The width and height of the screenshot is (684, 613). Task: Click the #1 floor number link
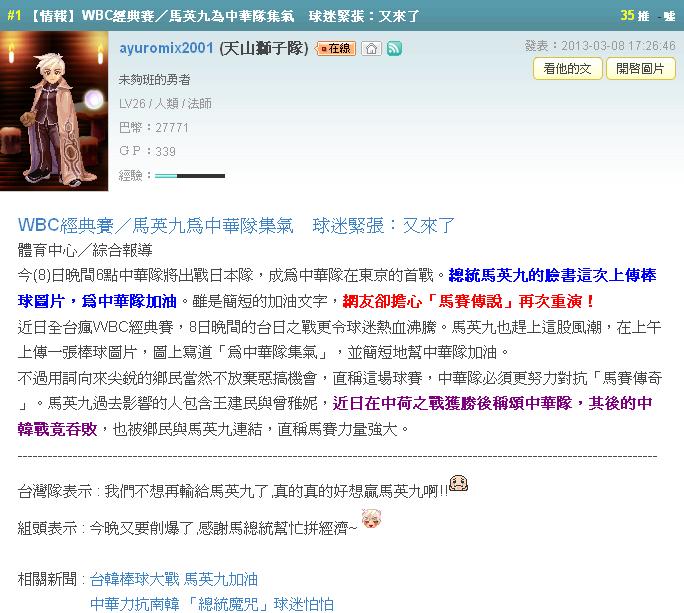pos(14,16)
